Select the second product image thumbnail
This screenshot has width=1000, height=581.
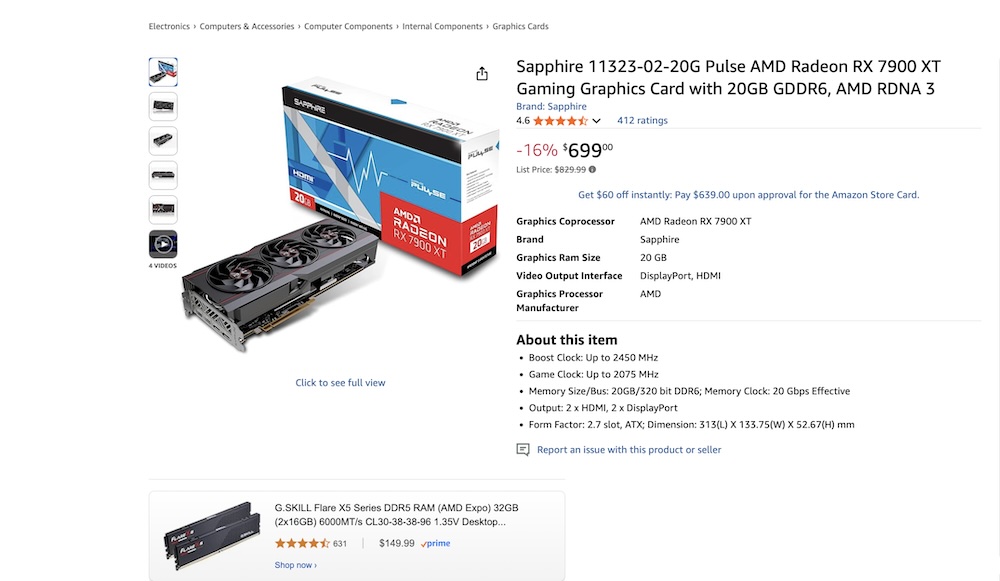(x=163, y=106)
